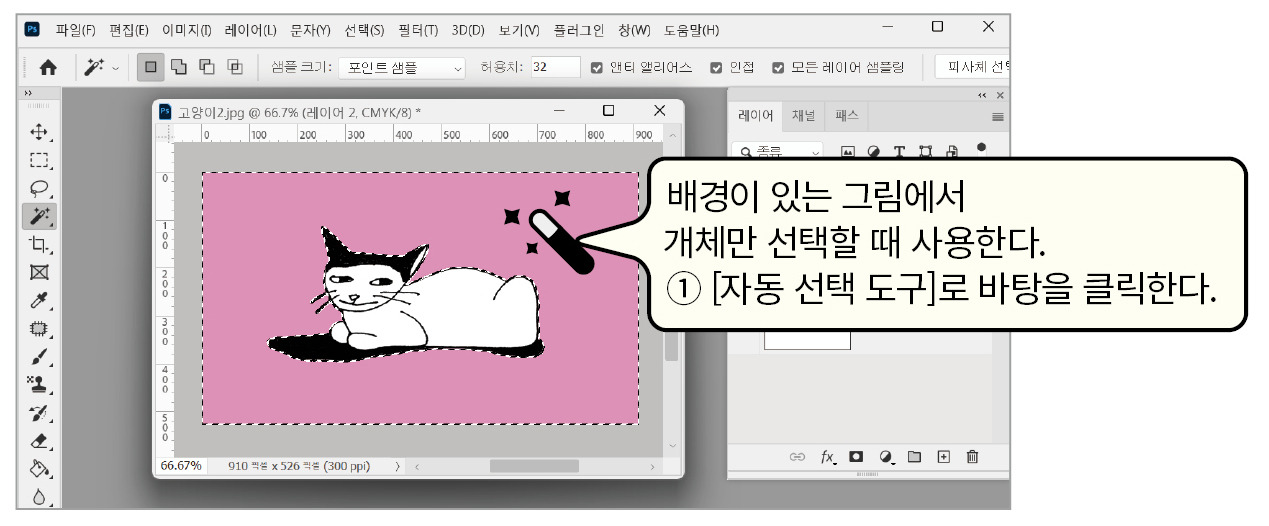Screen dimensions: 1269x526
Task: Select the Crop tool
Action: click(40, 244)
